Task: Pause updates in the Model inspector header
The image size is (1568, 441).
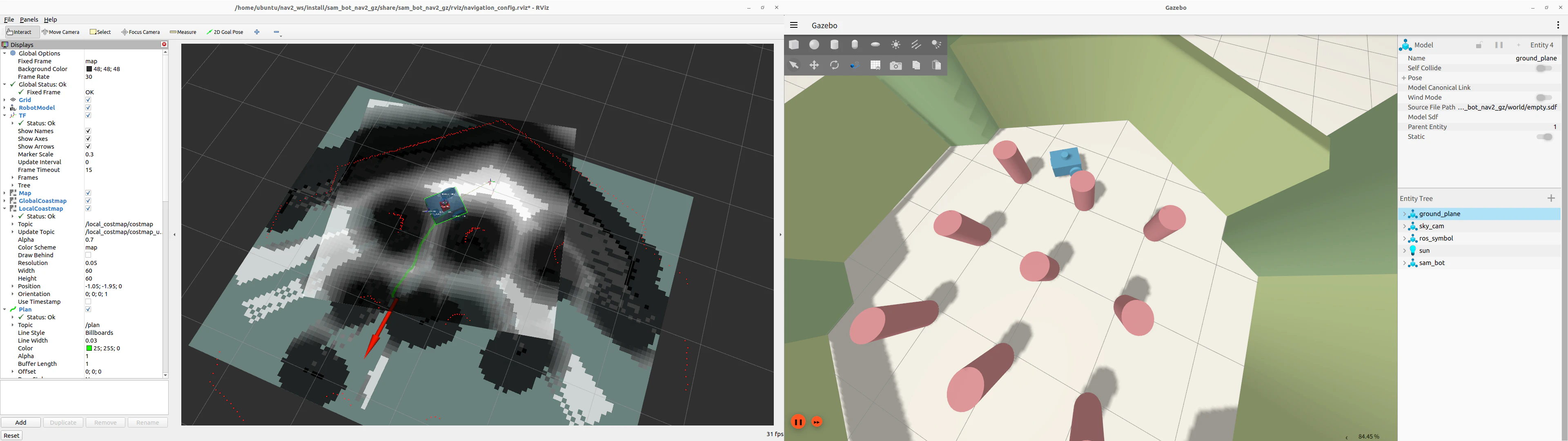Action: click(1499, 45)
